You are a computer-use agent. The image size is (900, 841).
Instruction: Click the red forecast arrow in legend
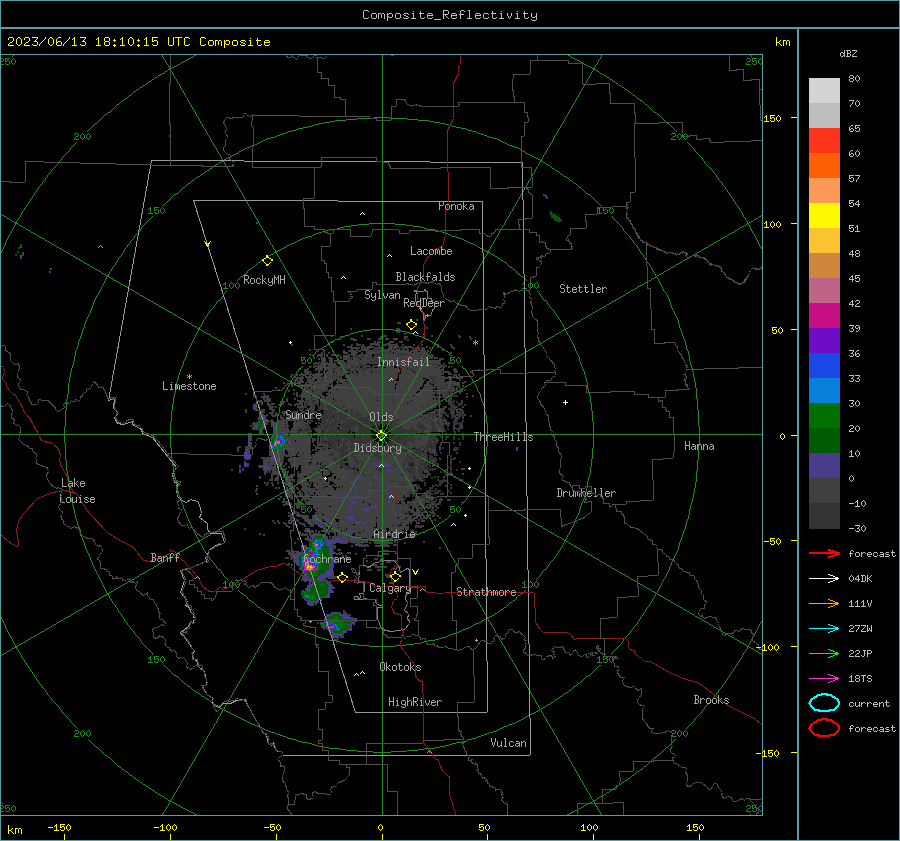tap(824, 553)
